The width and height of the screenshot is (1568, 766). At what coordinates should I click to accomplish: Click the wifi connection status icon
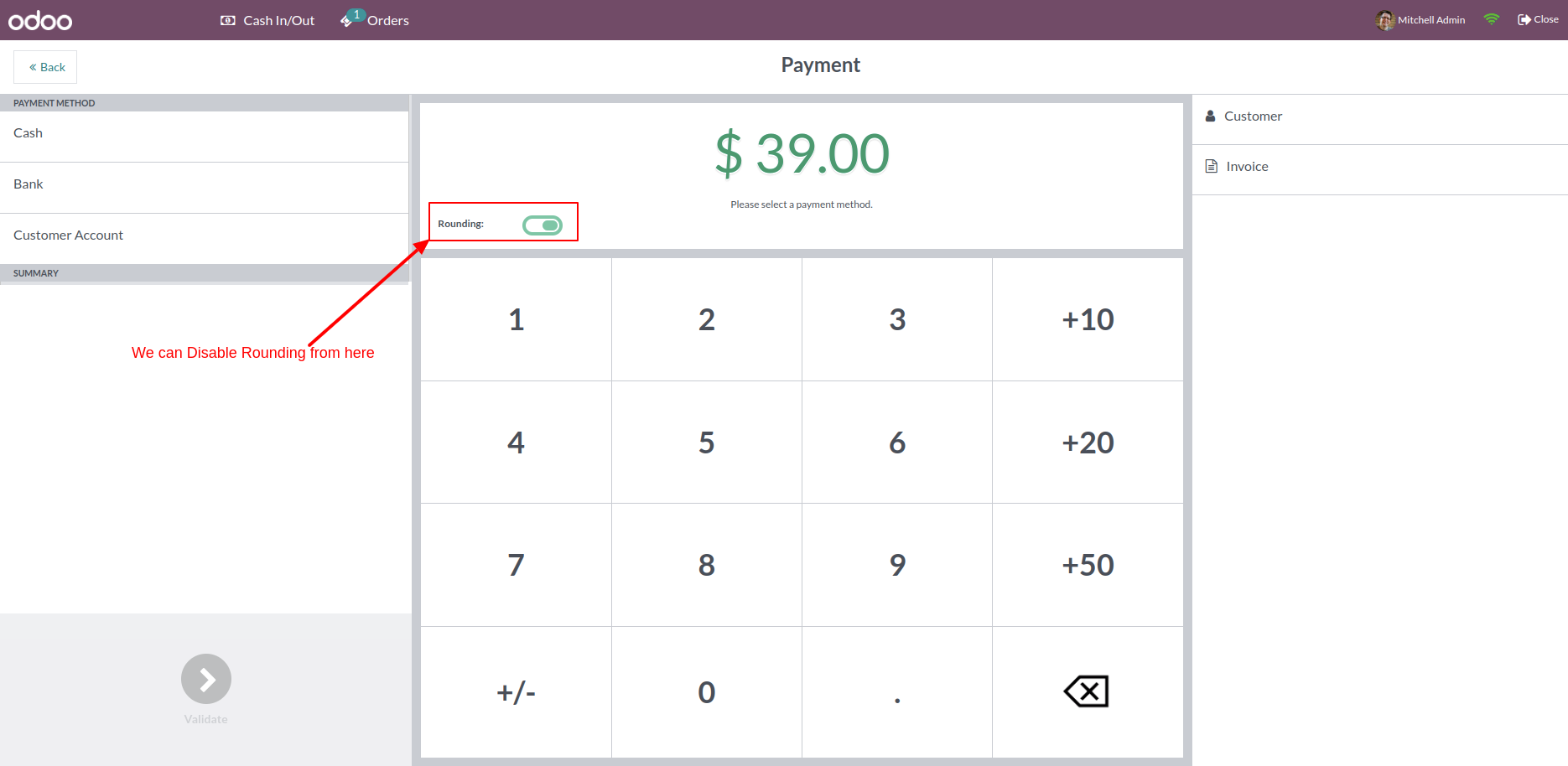pyautogui.click(x=1491, y=19)
